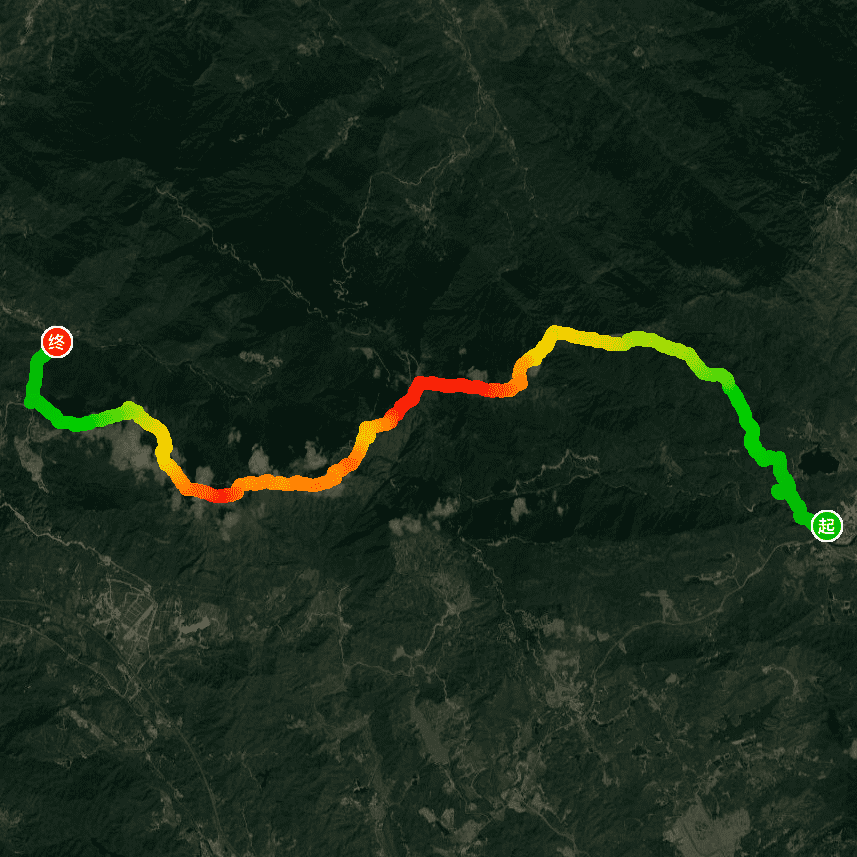Click the orange kink east of the central red section

(519, 377)
